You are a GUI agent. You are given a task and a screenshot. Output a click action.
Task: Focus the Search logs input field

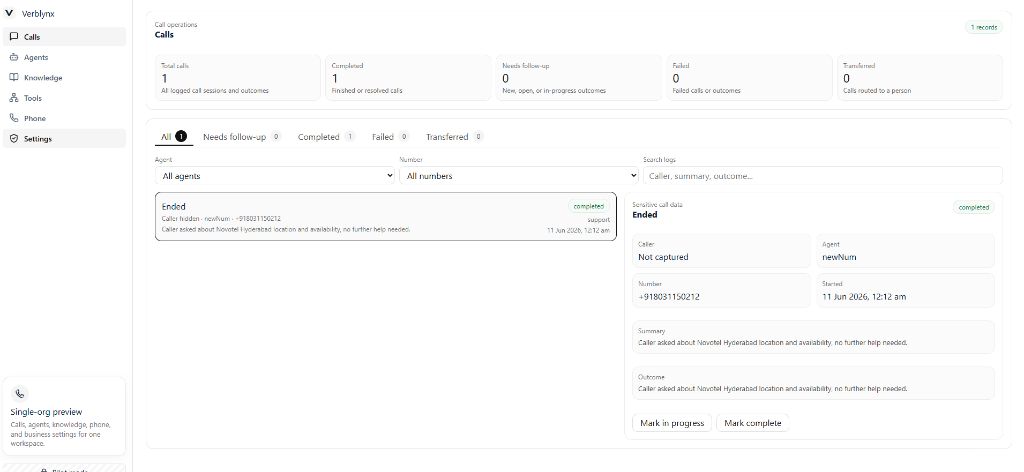coord(823,176)
